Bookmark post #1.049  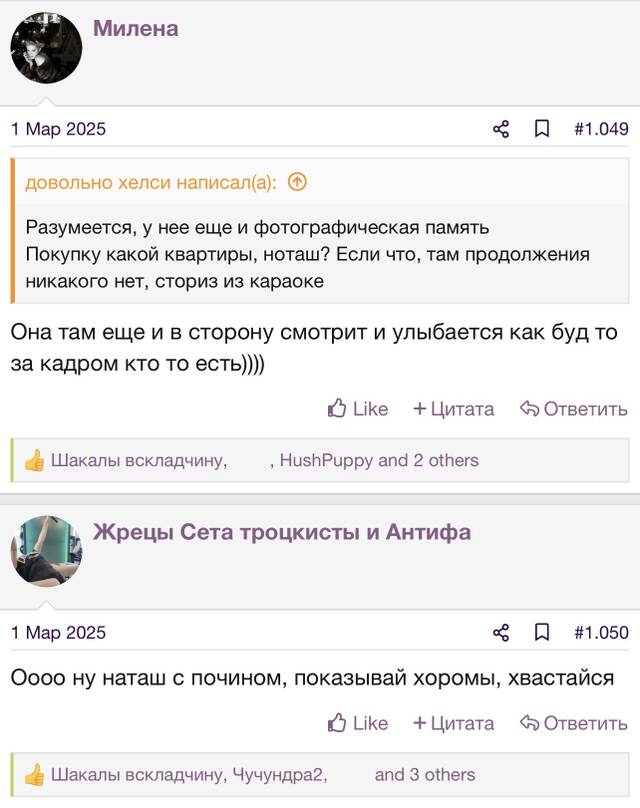[542, 129]
